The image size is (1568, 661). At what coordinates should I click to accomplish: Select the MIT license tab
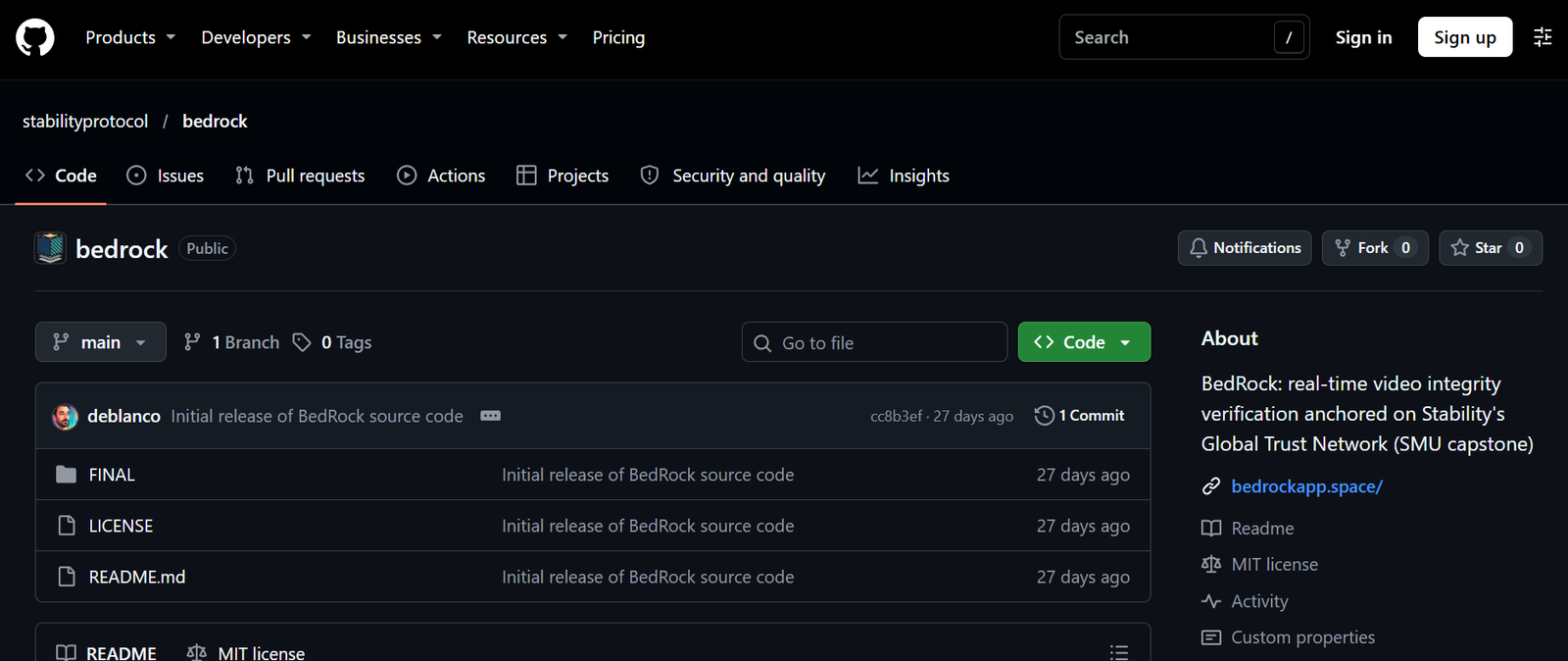[246, 652]
